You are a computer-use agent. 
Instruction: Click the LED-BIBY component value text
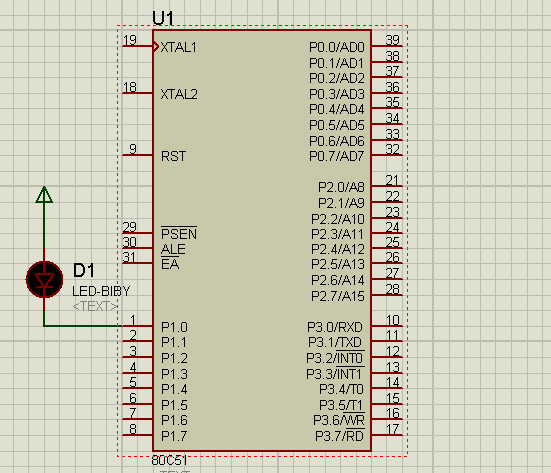101,291
